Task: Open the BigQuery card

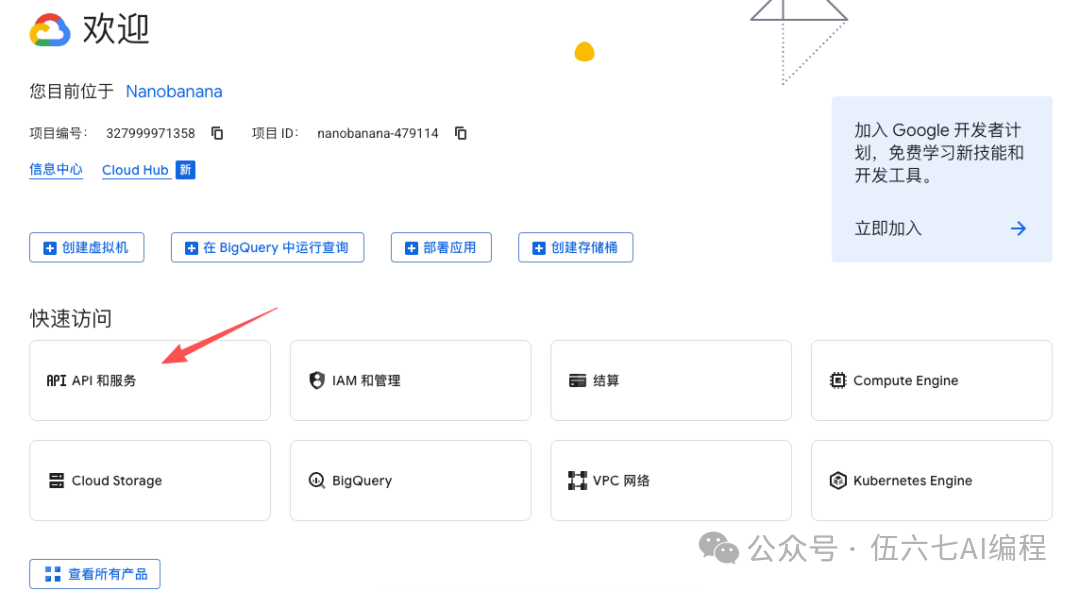Action: 410,480
